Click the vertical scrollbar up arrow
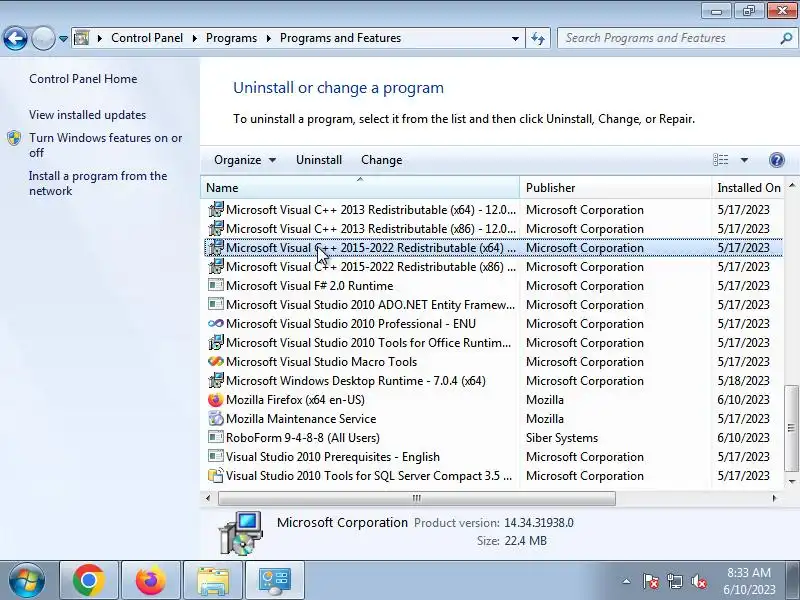The width and height of the screenshot is (800, 600). (x=791, y=185)
